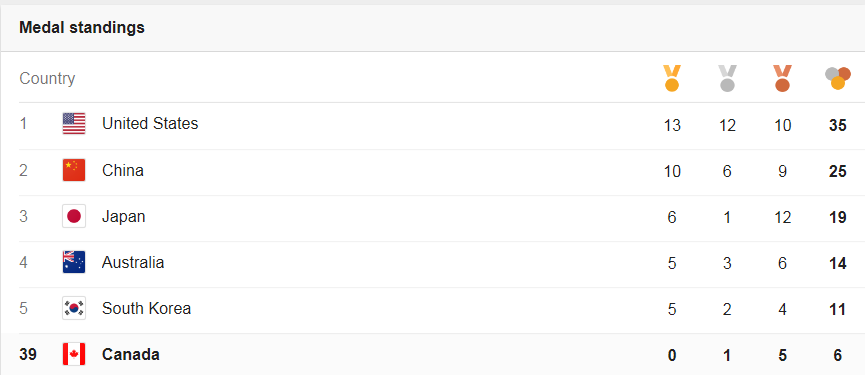
Task: Open the South Korea country entry
Action: 147,308
